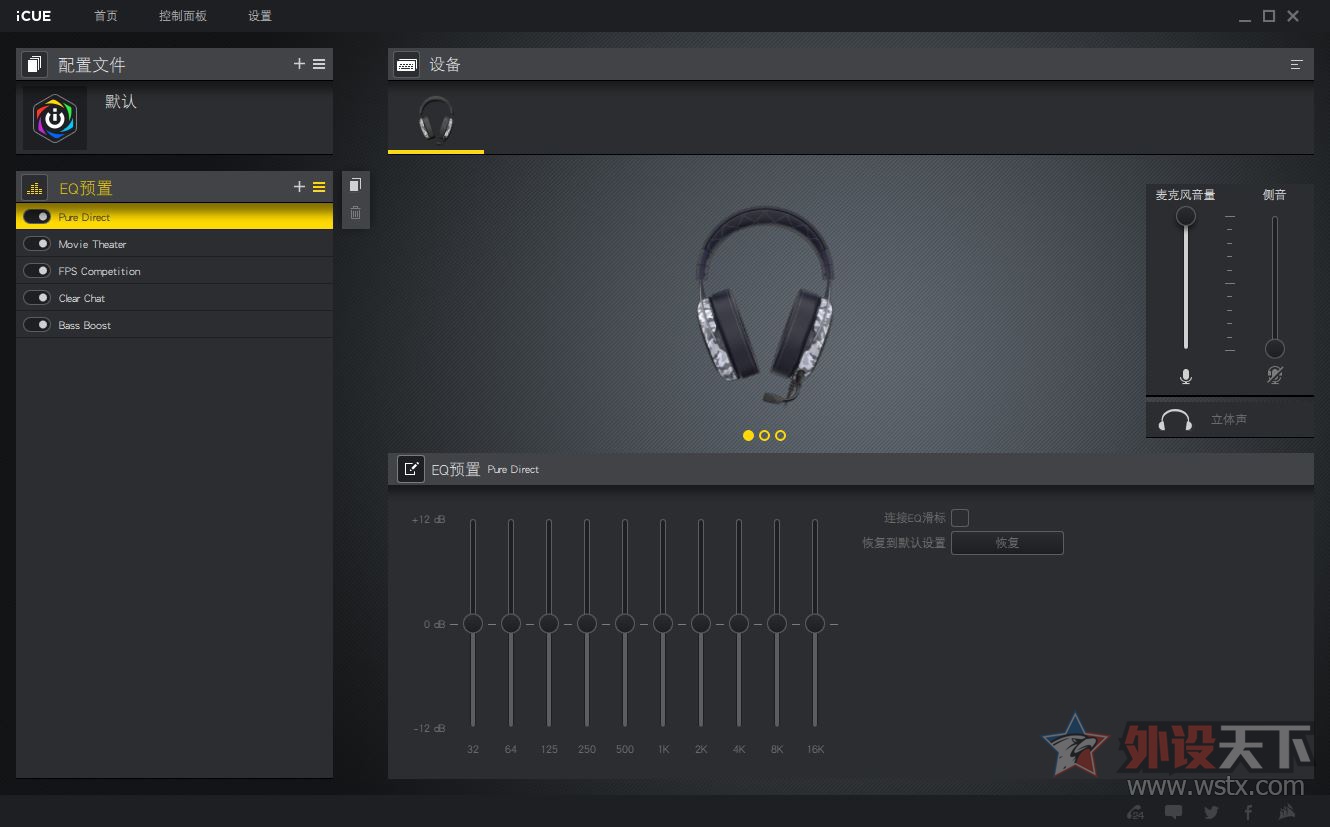Open the 首页 menu
This screenshot has width=1330, height=827.
(x=105, y=16)
